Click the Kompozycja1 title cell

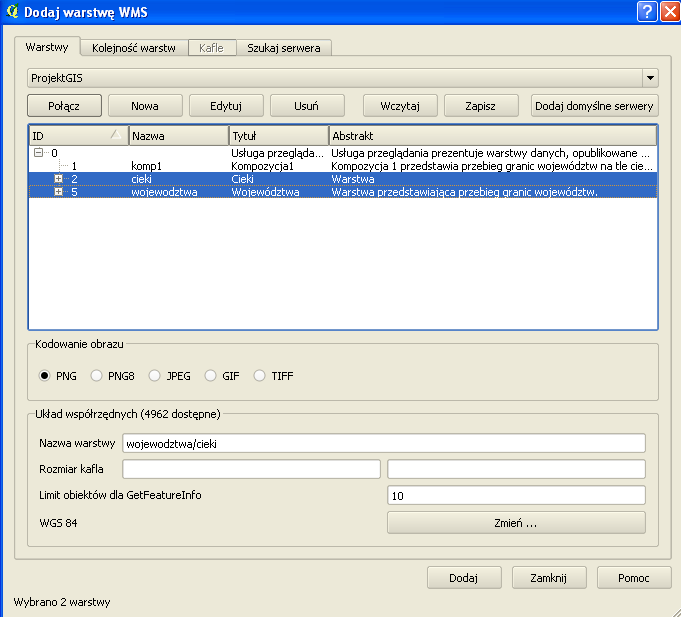click(x=262, y=166)
